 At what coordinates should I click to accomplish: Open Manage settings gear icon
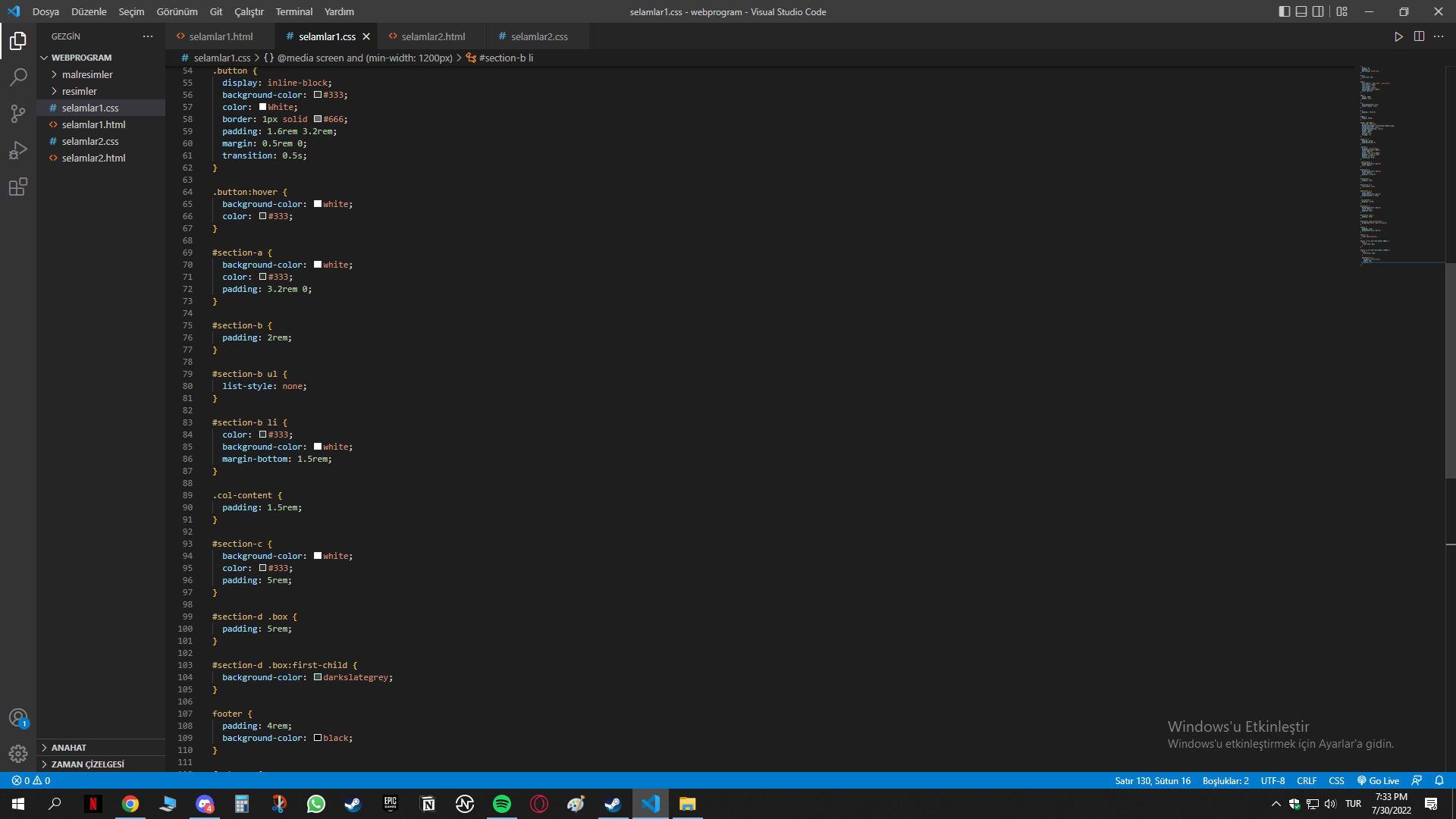click(x=18, y=754)
